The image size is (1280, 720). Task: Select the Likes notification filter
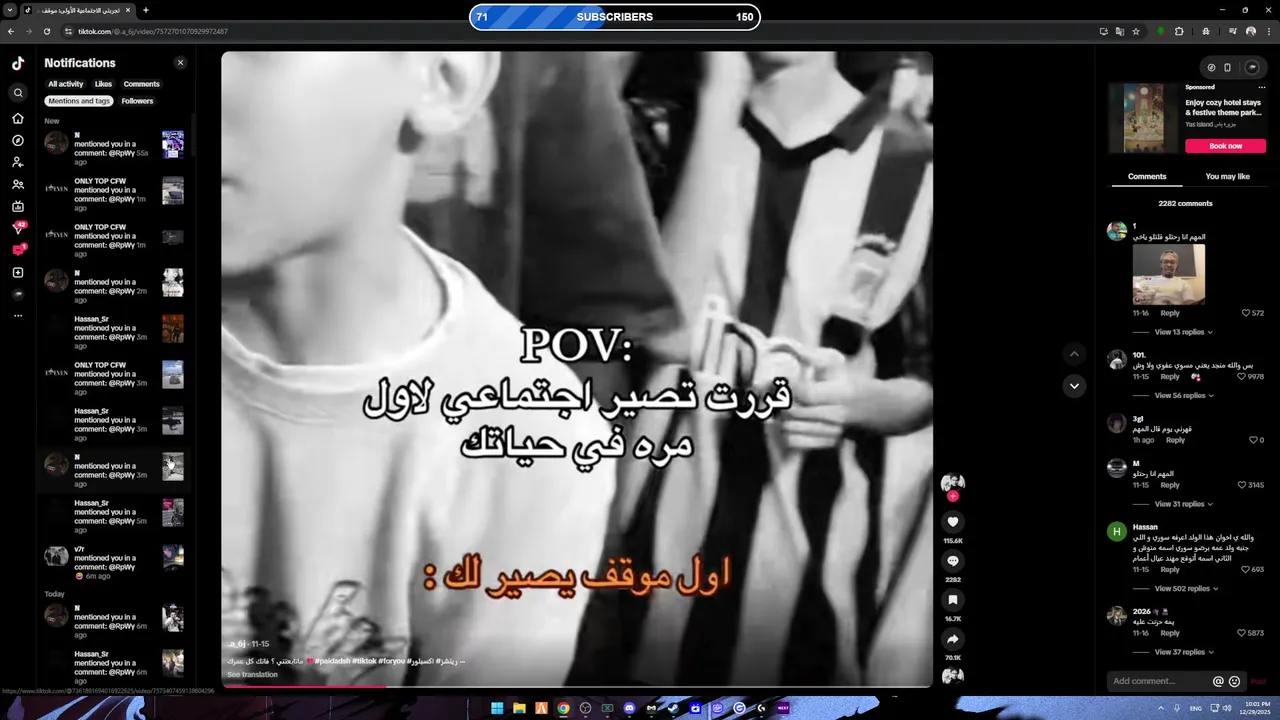tap(103, 84)
